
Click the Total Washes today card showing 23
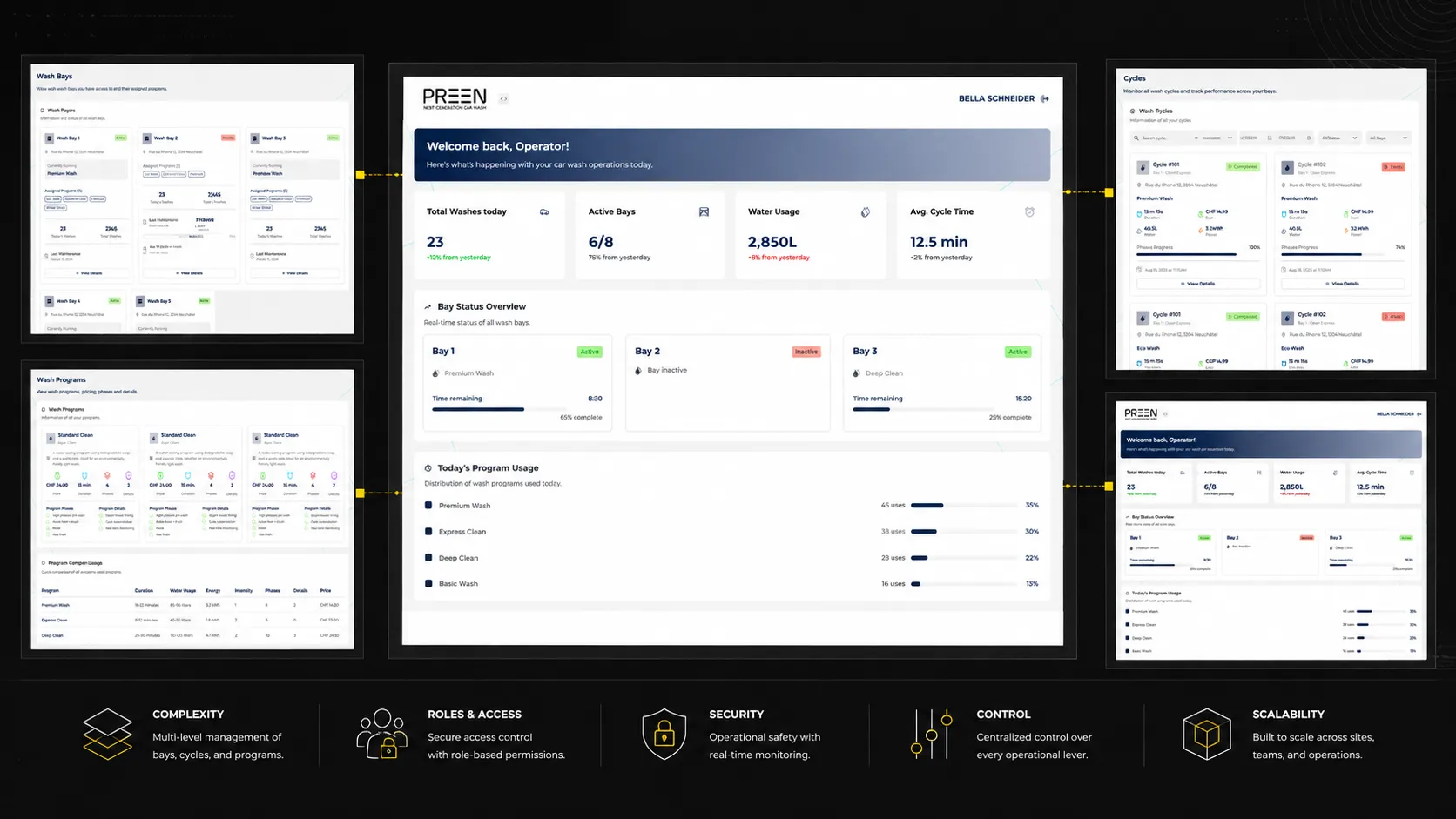(489, 236)
